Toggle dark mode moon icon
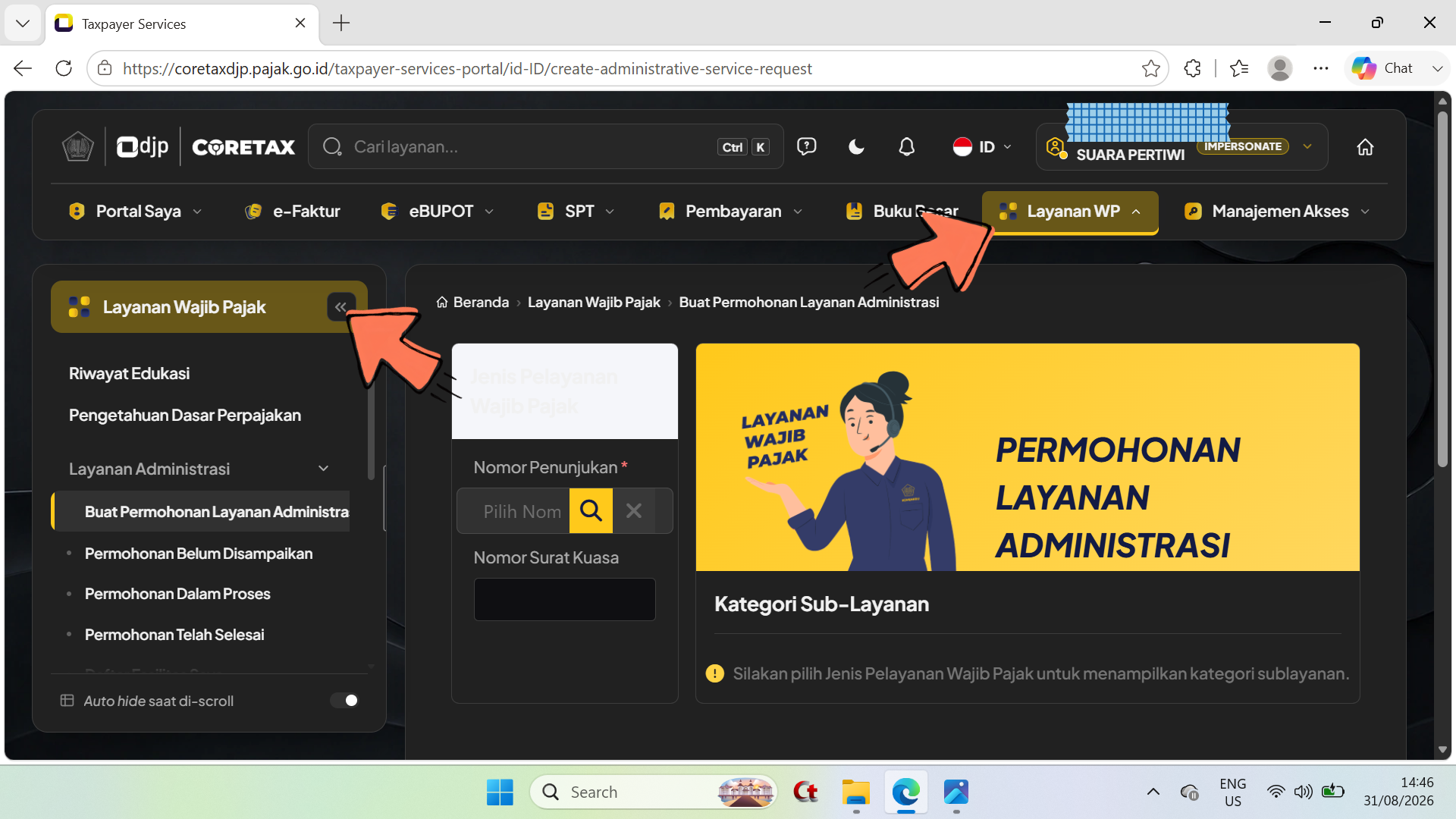 (856, 147)
